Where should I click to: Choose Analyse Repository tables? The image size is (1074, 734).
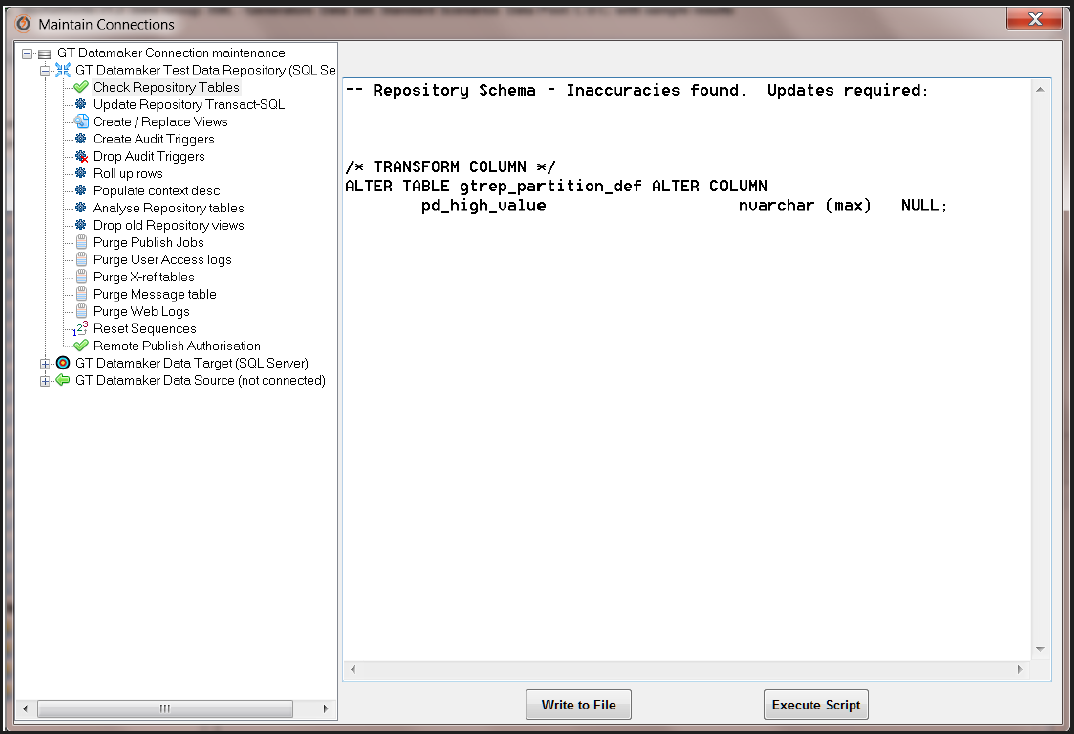point(168,207)
